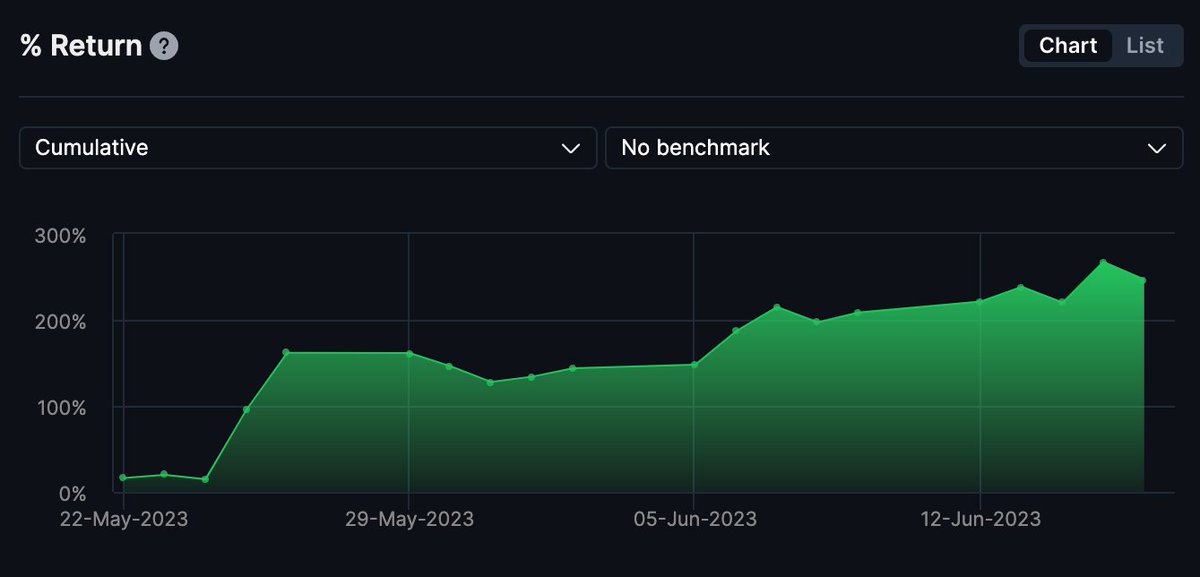
Task: Select the chart's highest peak data point
Action: click(x=1103, y=263)
